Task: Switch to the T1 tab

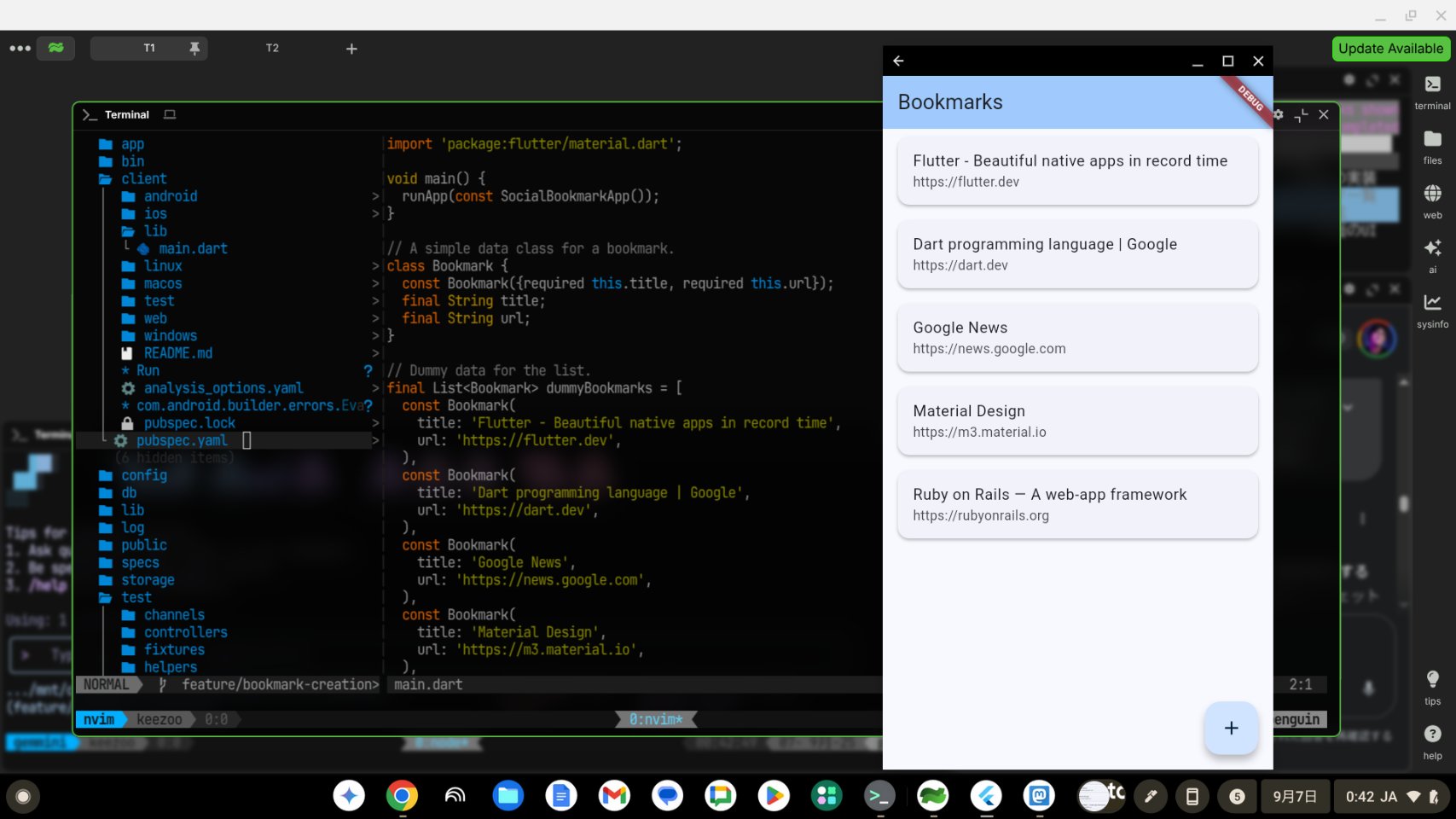Action: pos(149,49)
